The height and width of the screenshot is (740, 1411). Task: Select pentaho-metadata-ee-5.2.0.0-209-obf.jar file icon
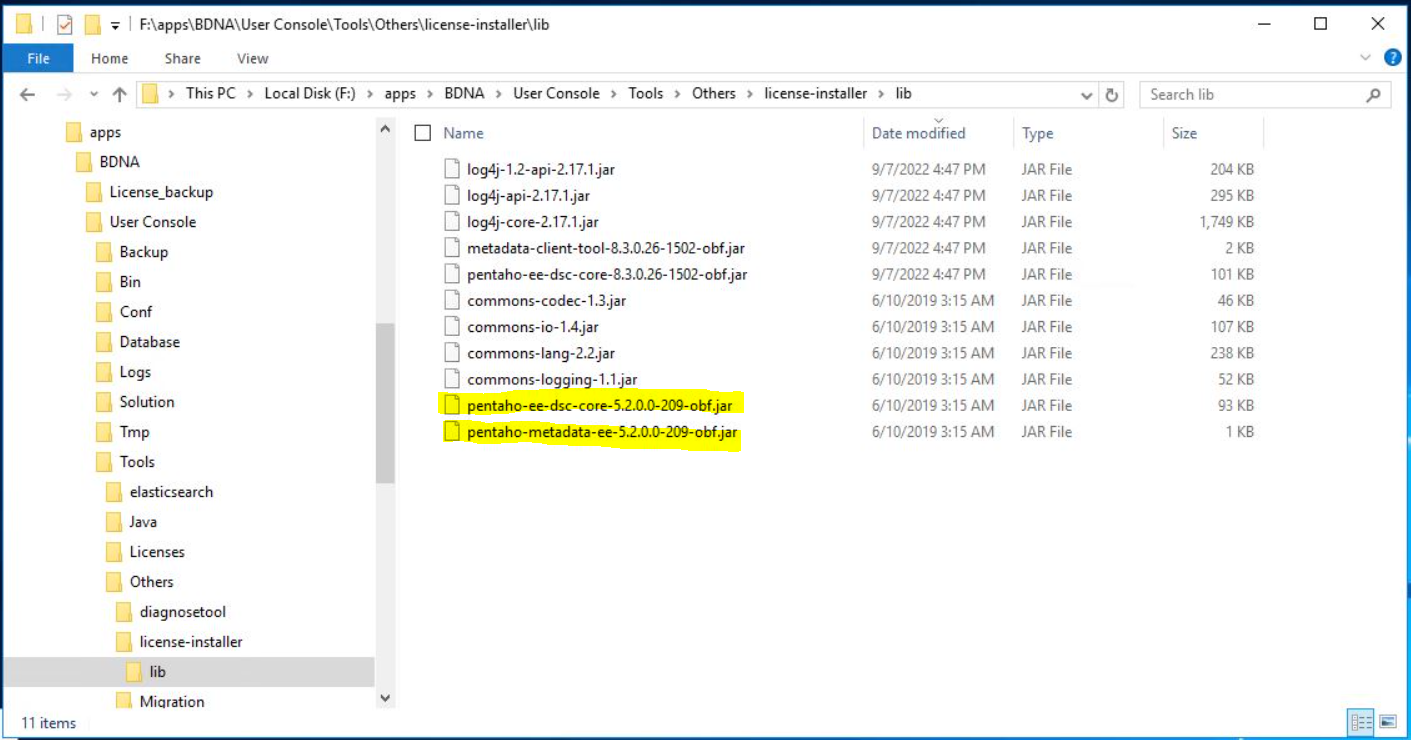452,431
